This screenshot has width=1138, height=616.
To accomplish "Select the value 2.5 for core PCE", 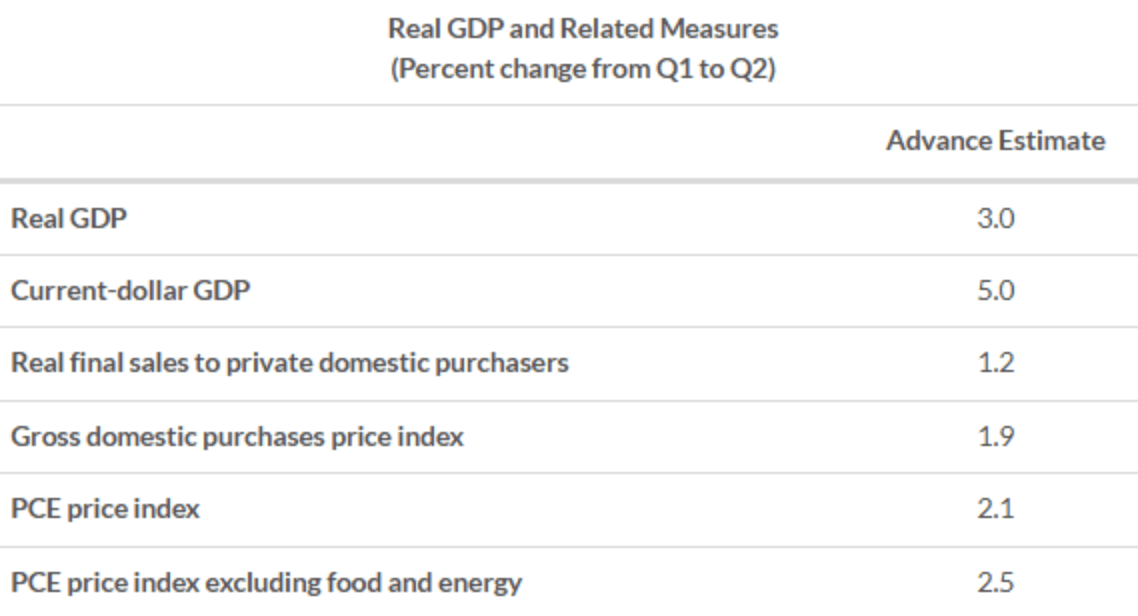I will click(995, 582).
